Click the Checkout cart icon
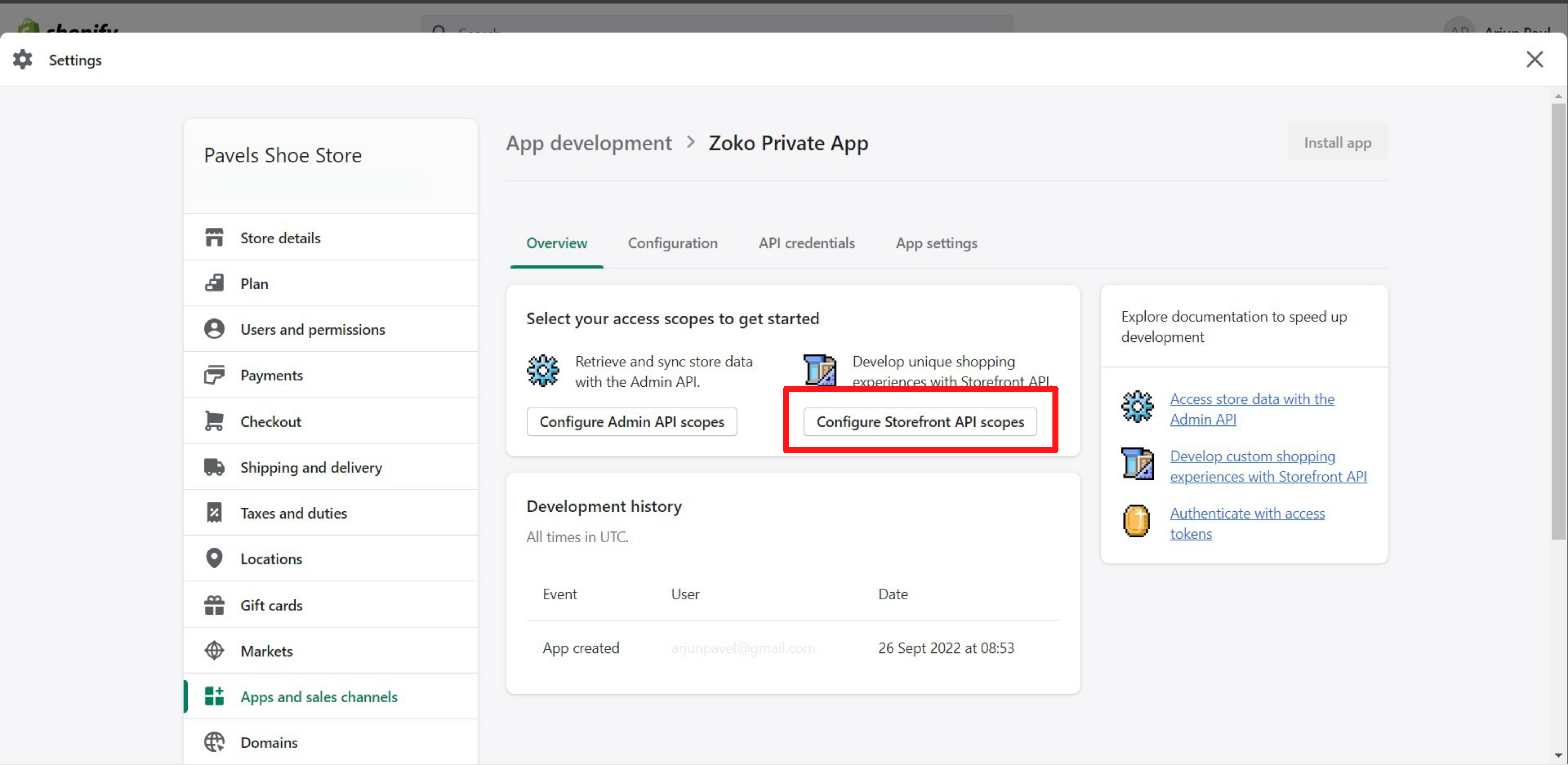The height and width of the screenshot is (765, 1568). point(214,421)
